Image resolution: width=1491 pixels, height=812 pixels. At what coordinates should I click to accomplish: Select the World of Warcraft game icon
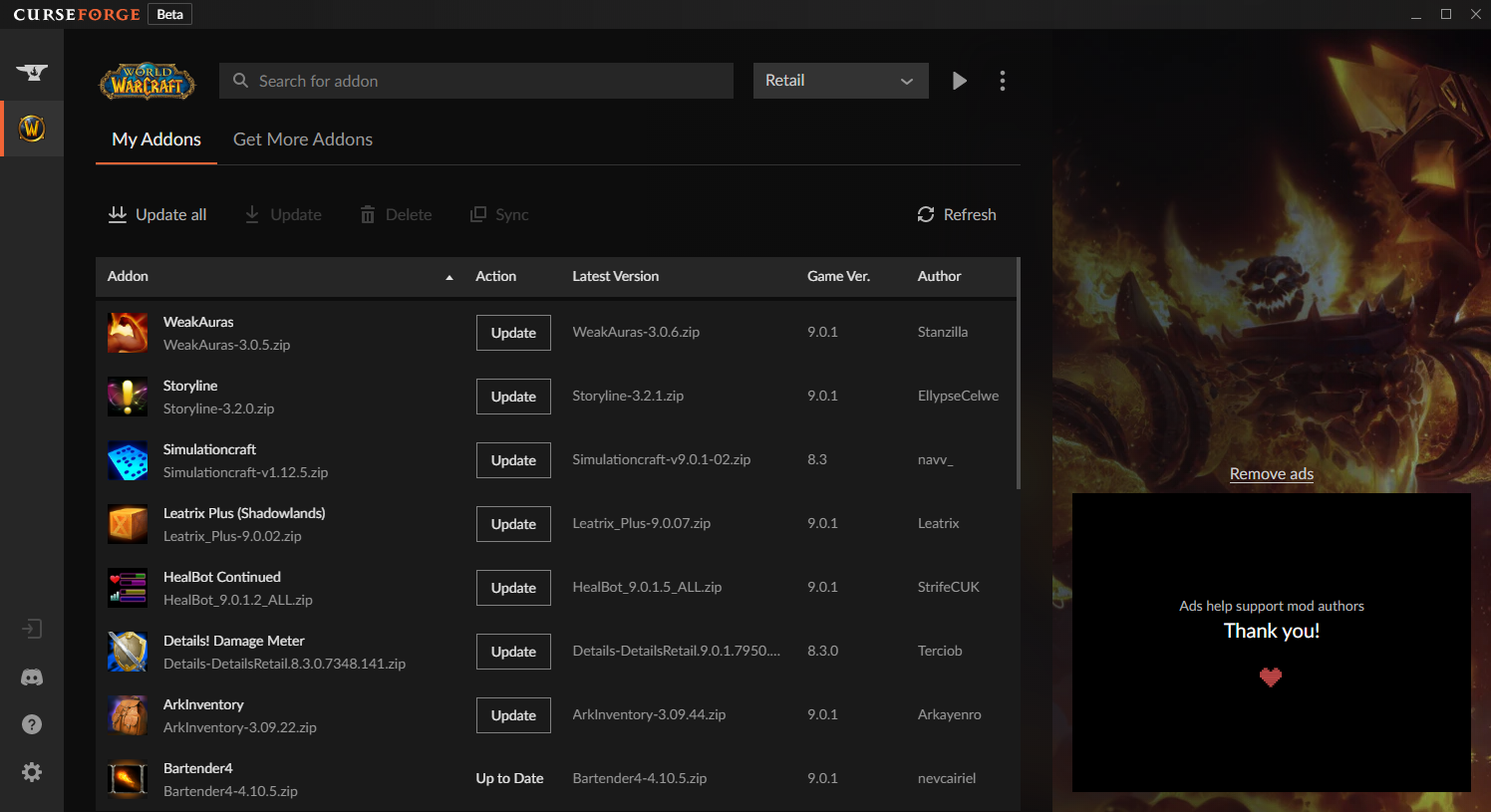click(32, 128)
